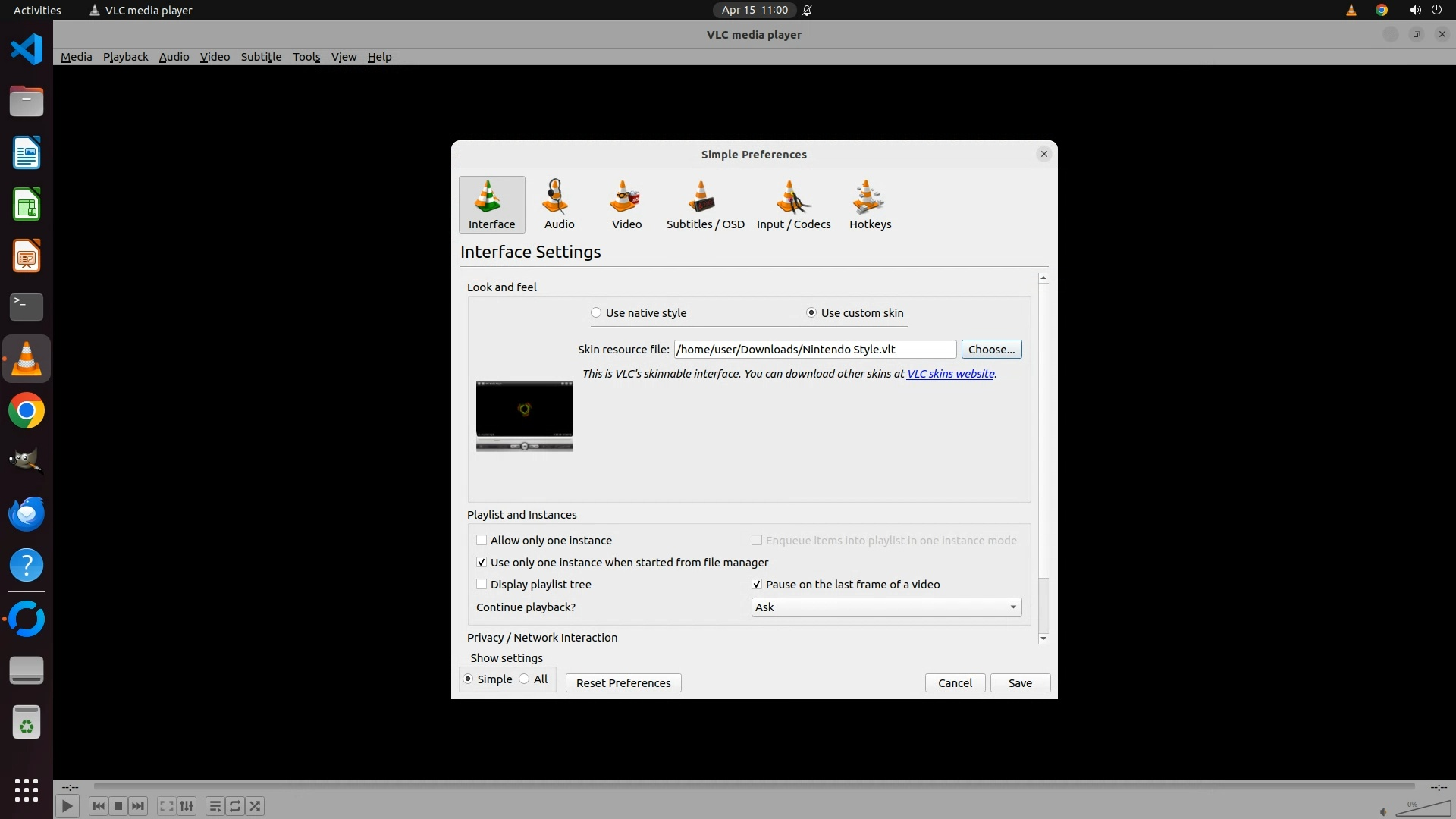Open the Playback menu
The width and height of the screenshot is (1456, 819).
(x=125, y=57)
